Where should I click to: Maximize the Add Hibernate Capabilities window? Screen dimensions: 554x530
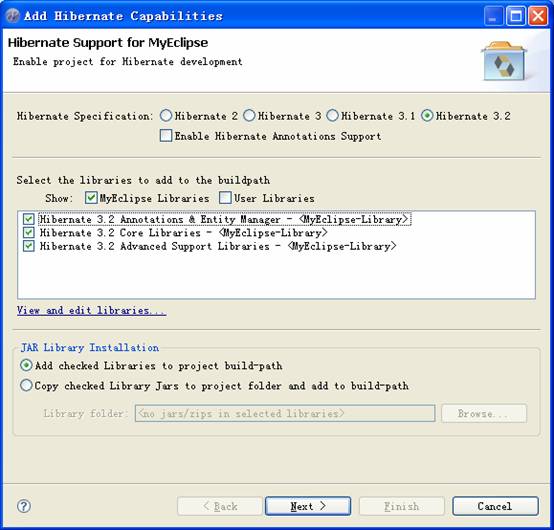point(515,16)
